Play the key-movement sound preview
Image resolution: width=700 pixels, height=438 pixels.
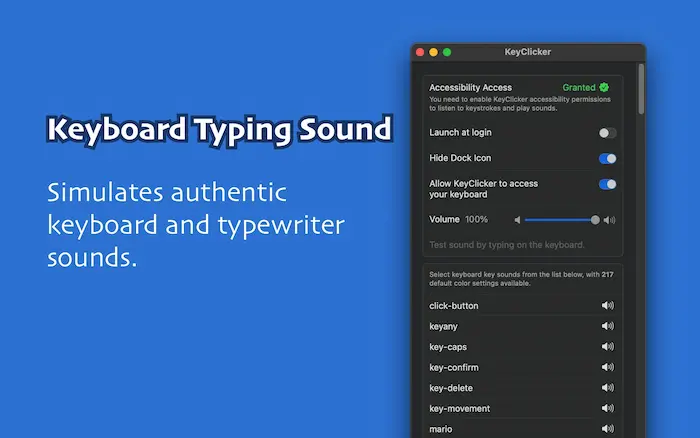pos(607,408)
